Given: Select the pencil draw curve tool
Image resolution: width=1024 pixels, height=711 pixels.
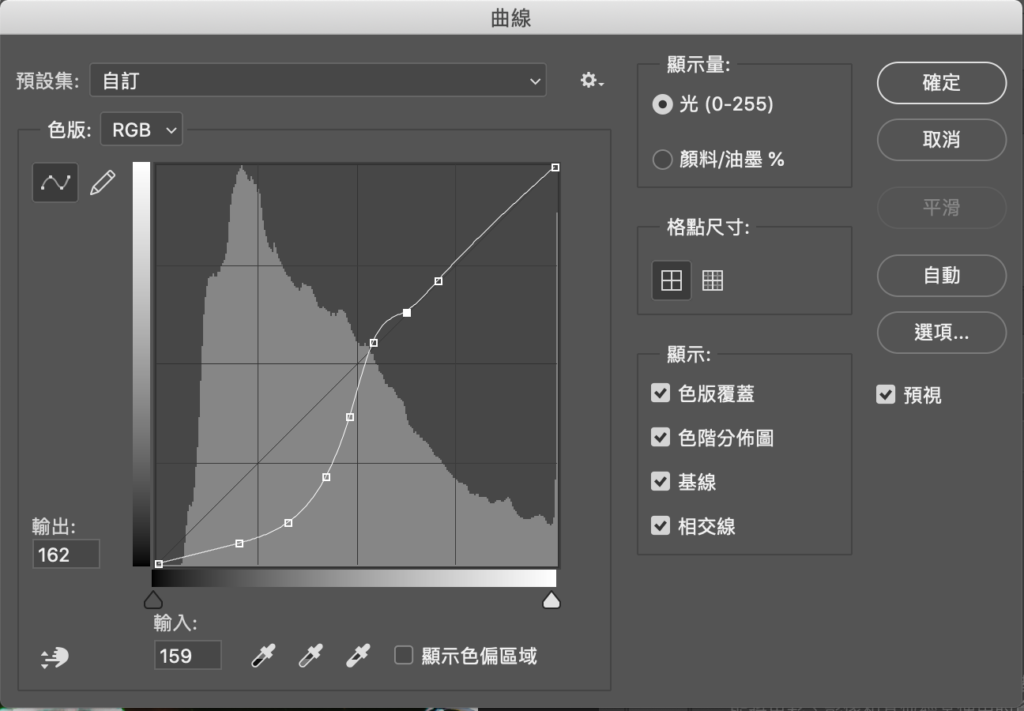Looking at the screenshot, I should pos(102,182).
